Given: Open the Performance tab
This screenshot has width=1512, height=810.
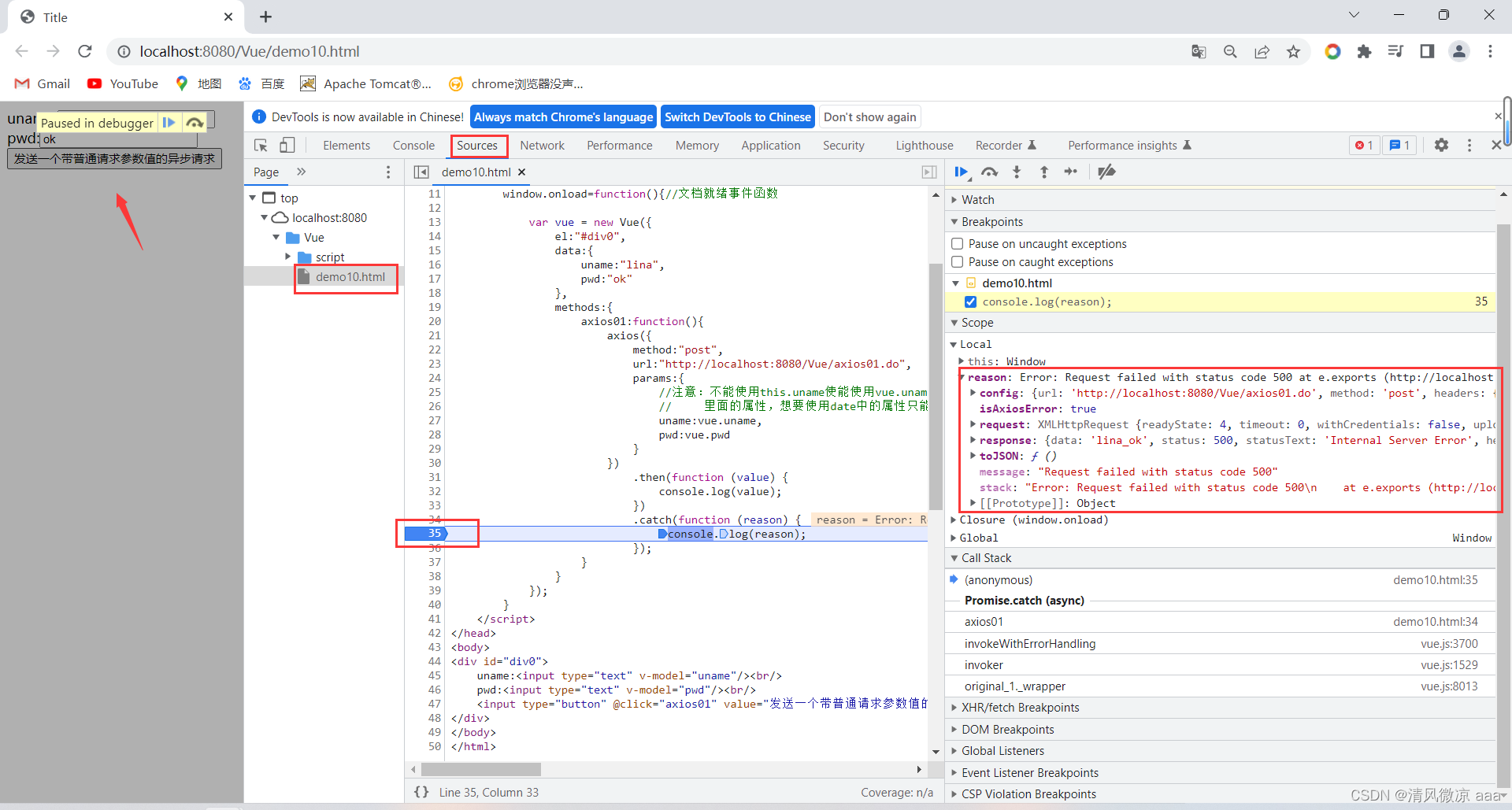Looking at the screenshot, I should pos(620,146).
